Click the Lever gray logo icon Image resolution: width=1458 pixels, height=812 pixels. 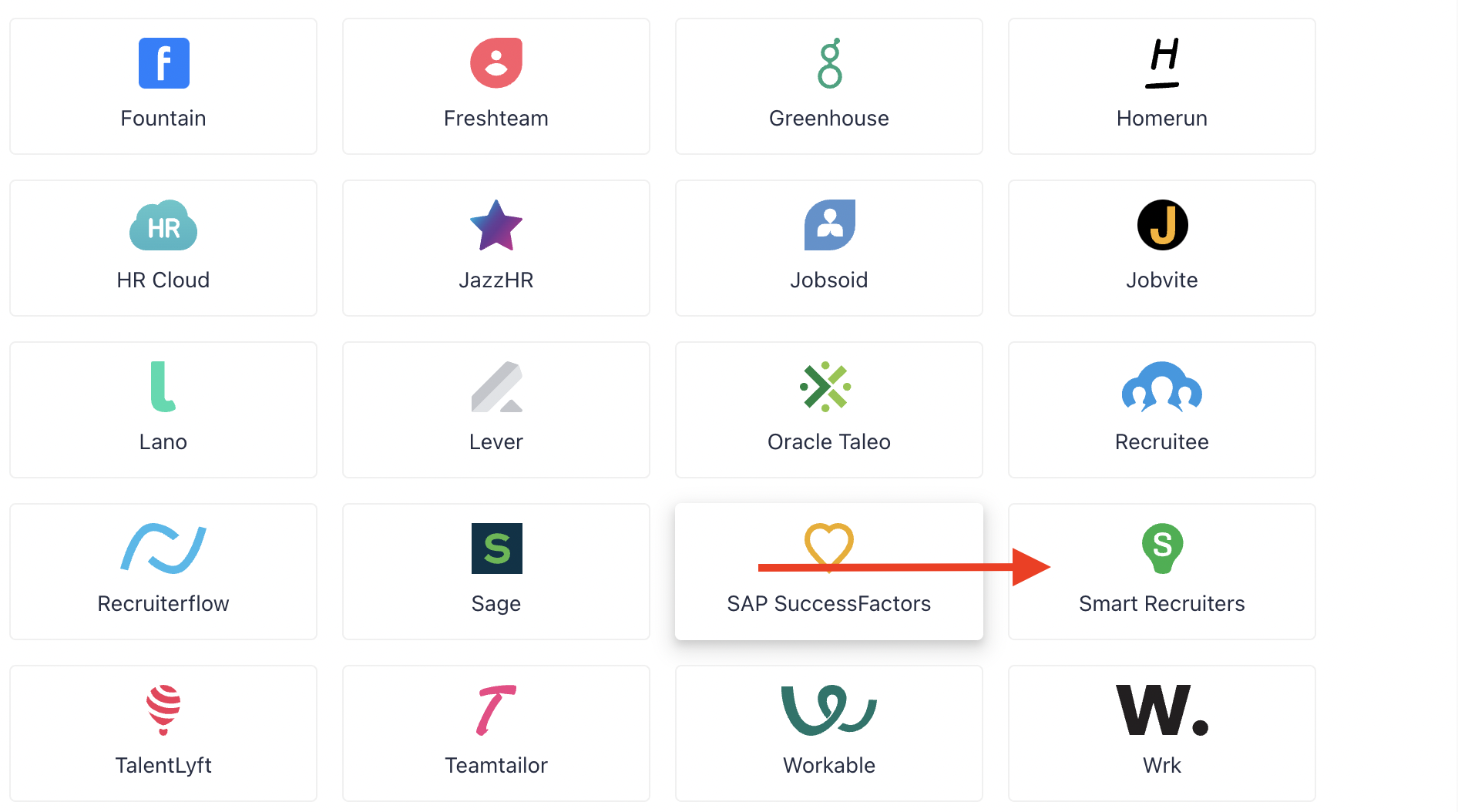(x=496, y=387)
